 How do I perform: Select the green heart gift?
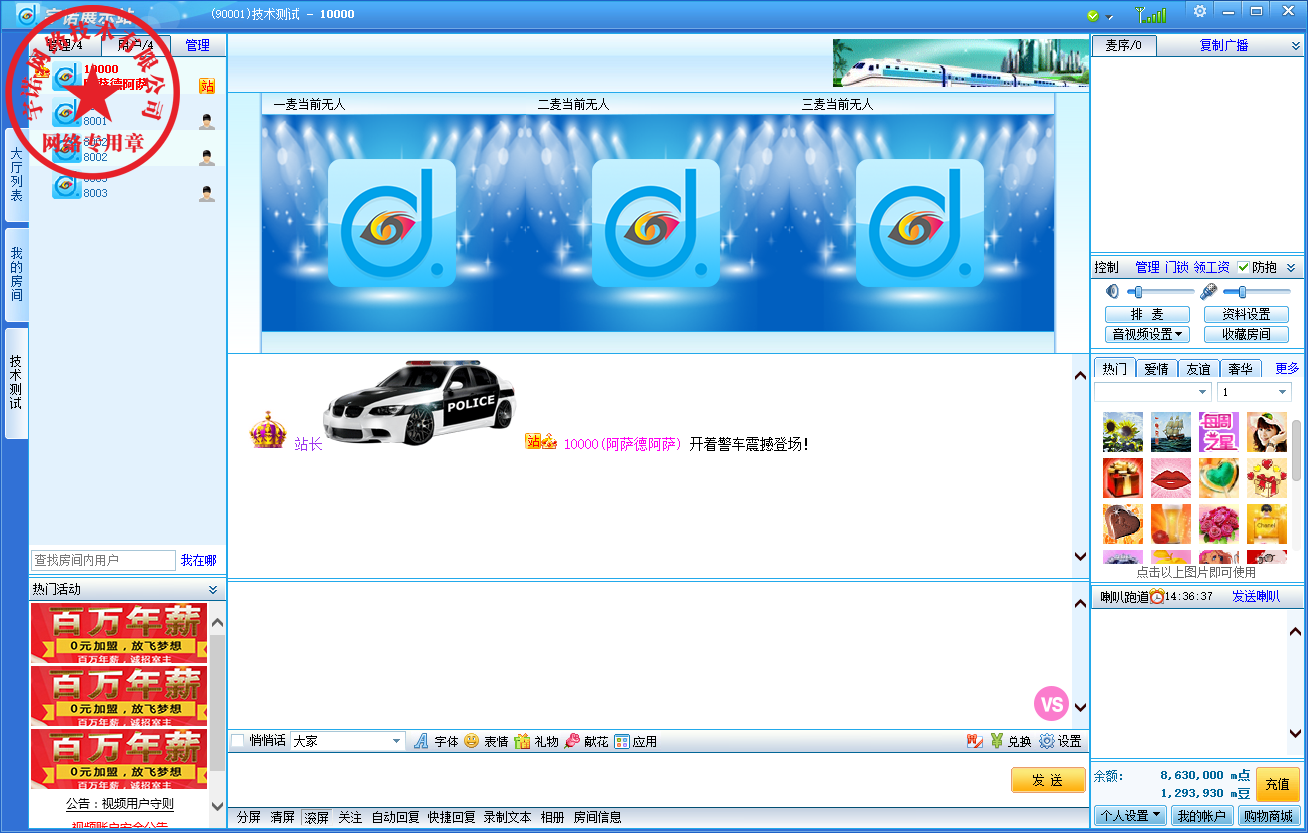tap(1219, 478)
